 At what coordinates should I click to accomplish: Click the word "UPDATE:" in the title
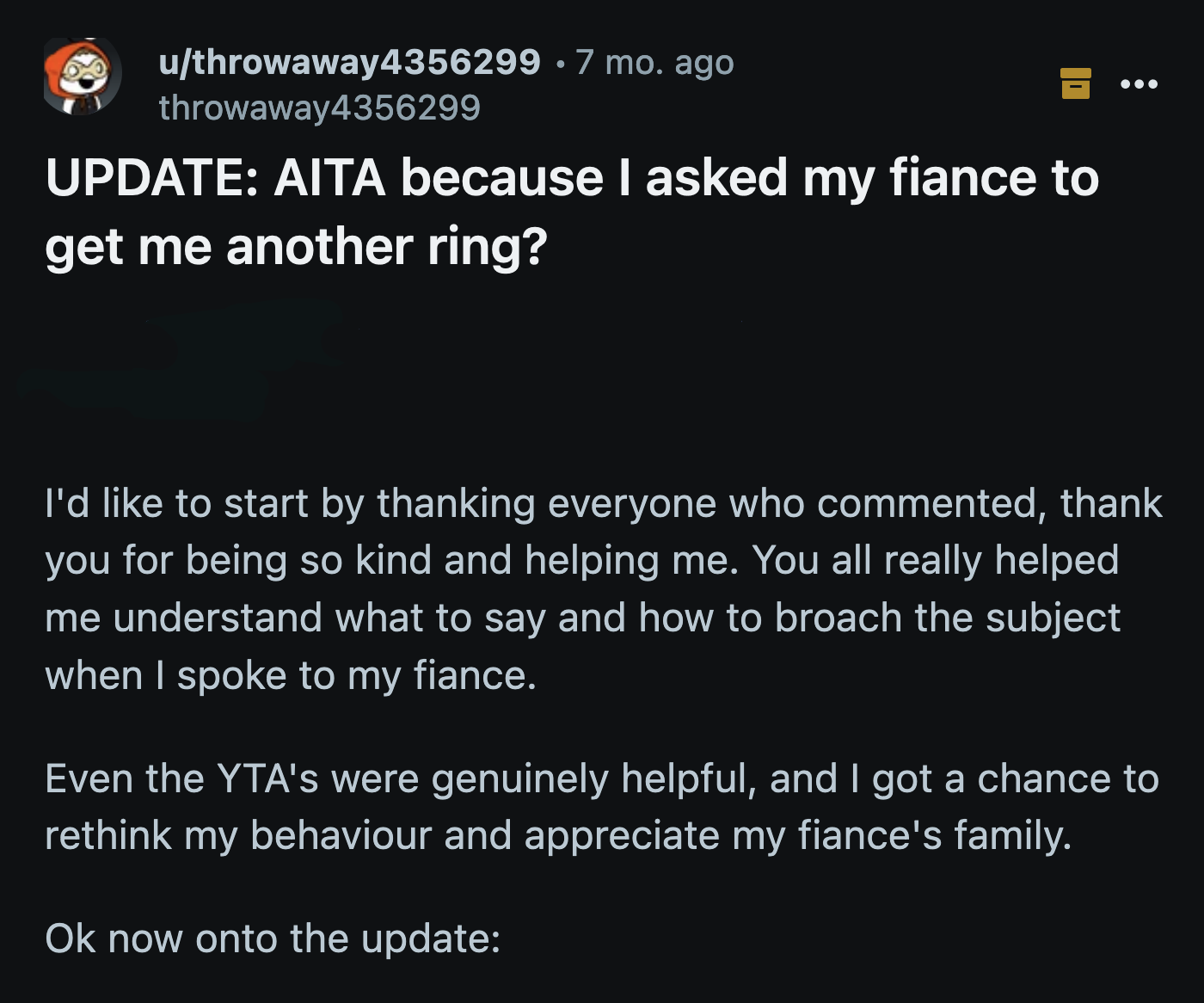[152, 178]
